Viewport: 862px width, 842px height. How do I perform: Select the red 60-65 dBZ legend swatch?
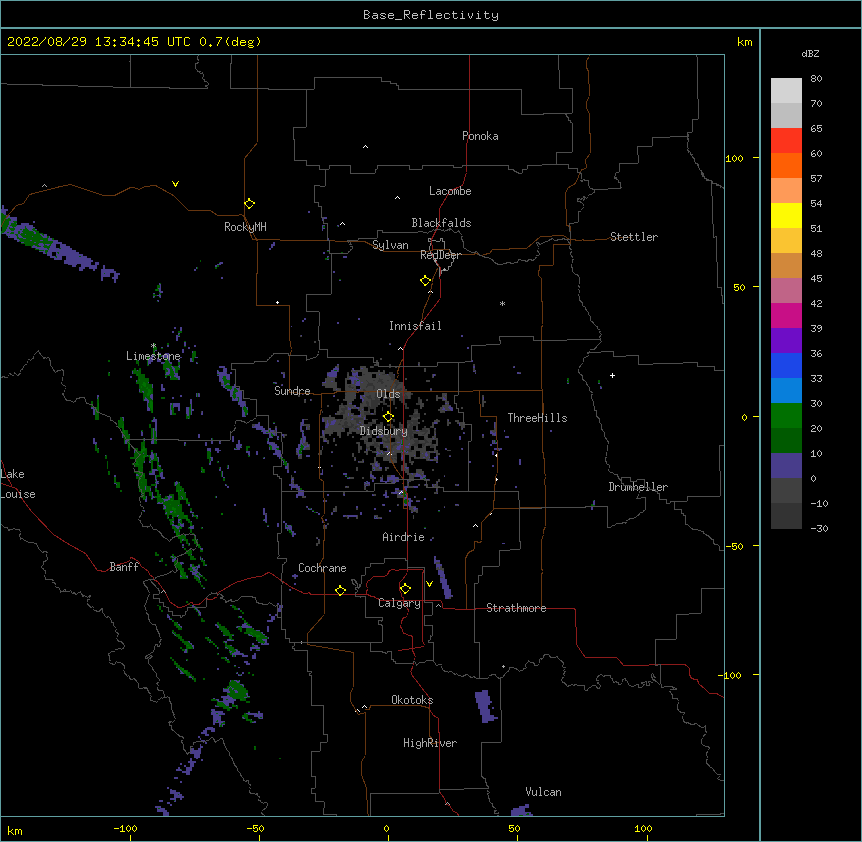pos(786,141)
